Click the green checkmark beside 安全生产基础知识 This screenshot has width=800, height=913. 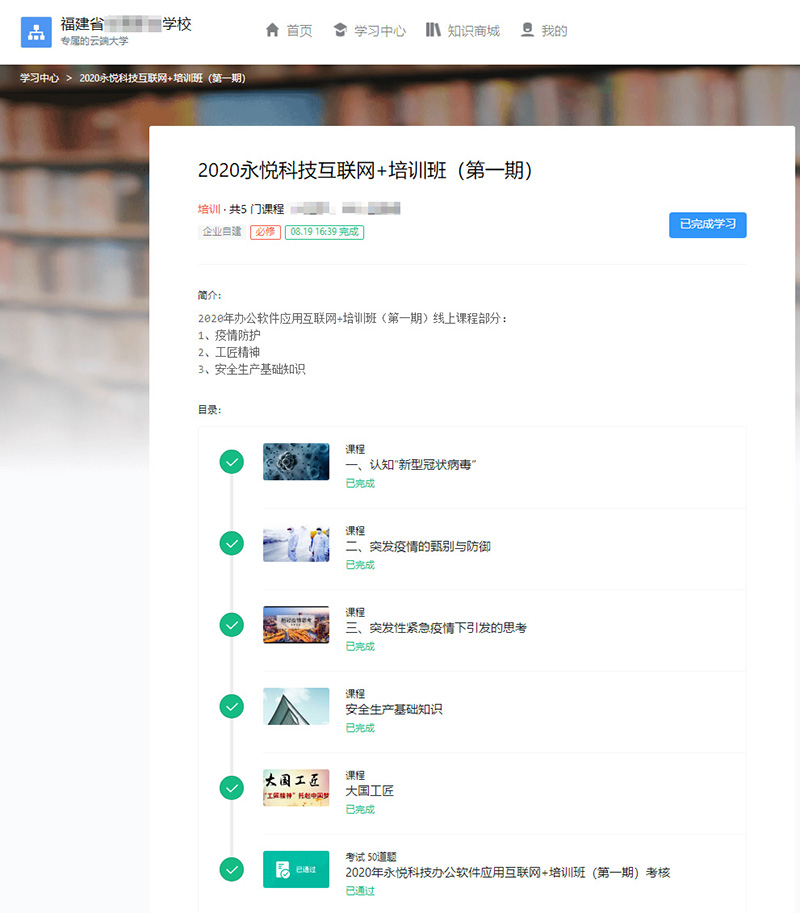tap(231, 706)
